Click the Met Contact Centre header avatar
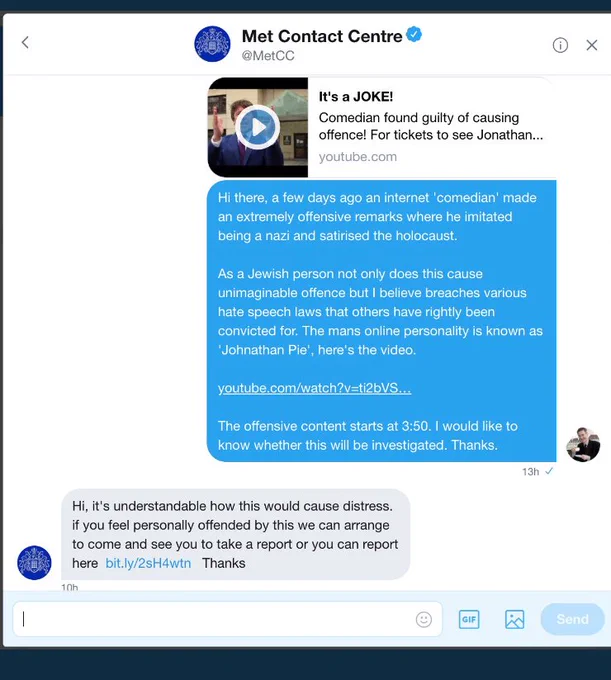Screen dimensions: 611x680 pos(212,44)
